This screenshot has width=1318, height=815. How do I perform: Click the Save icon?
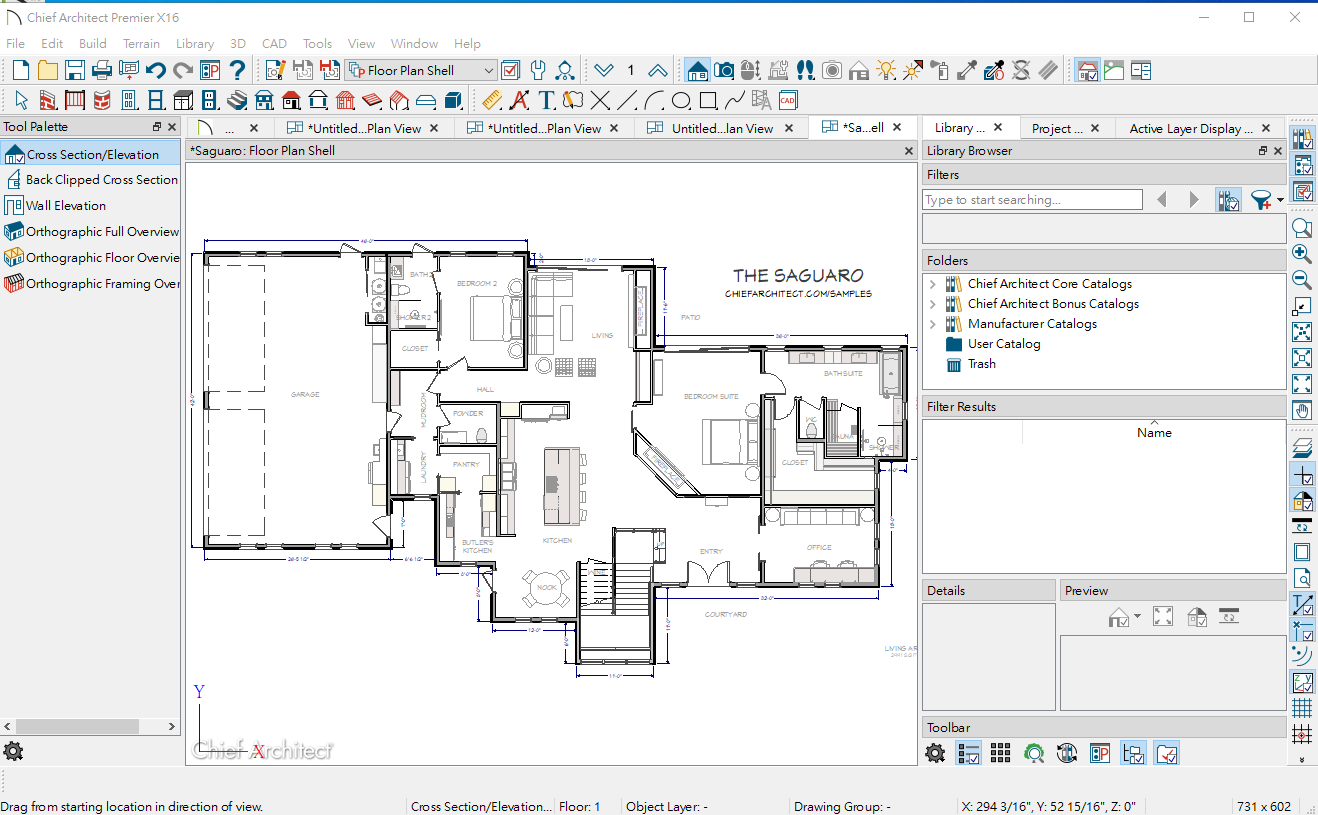(75, 70)
